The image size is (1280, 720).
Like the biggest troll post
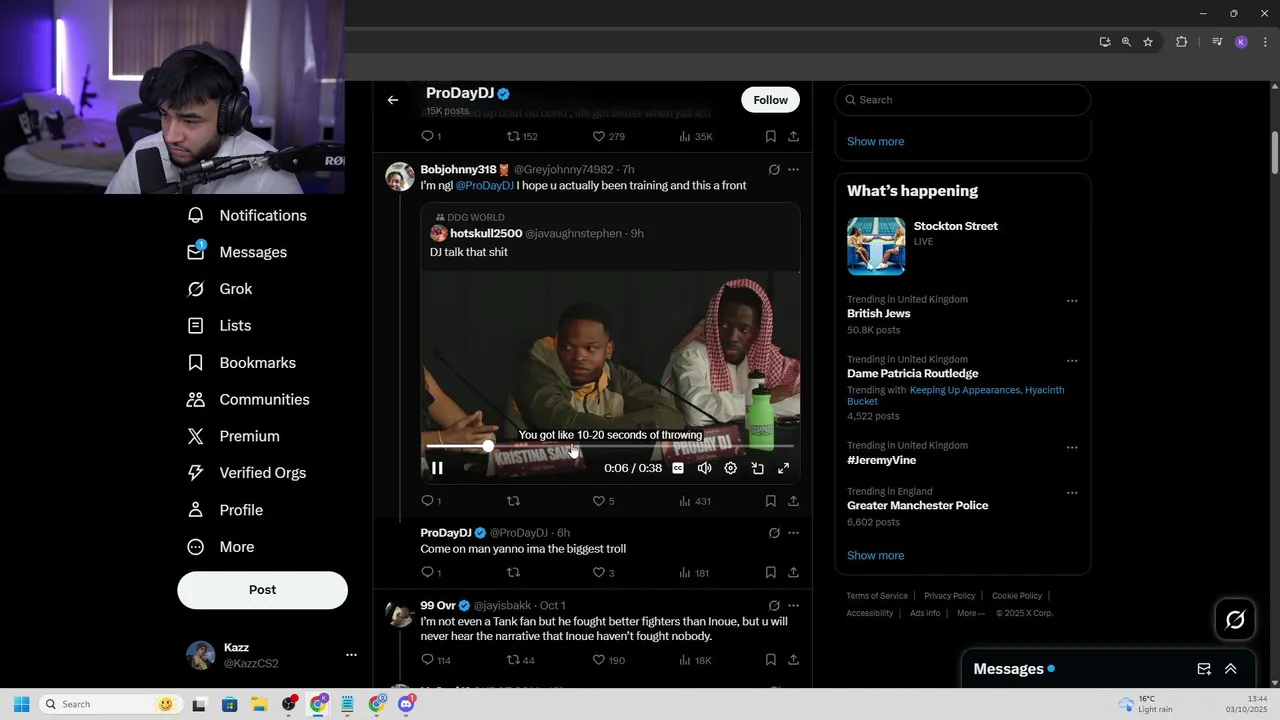(603, 573)
